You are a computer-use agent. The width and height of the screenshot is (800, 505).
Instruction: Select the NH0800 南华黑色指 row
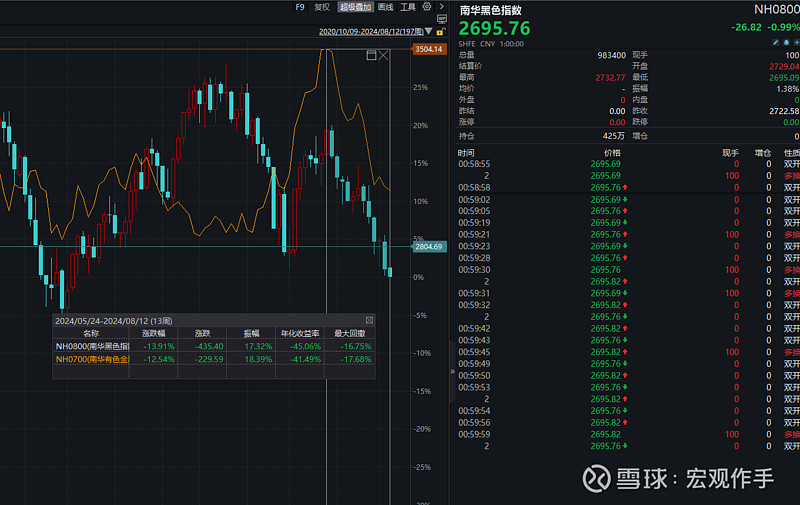click(214, 346)
